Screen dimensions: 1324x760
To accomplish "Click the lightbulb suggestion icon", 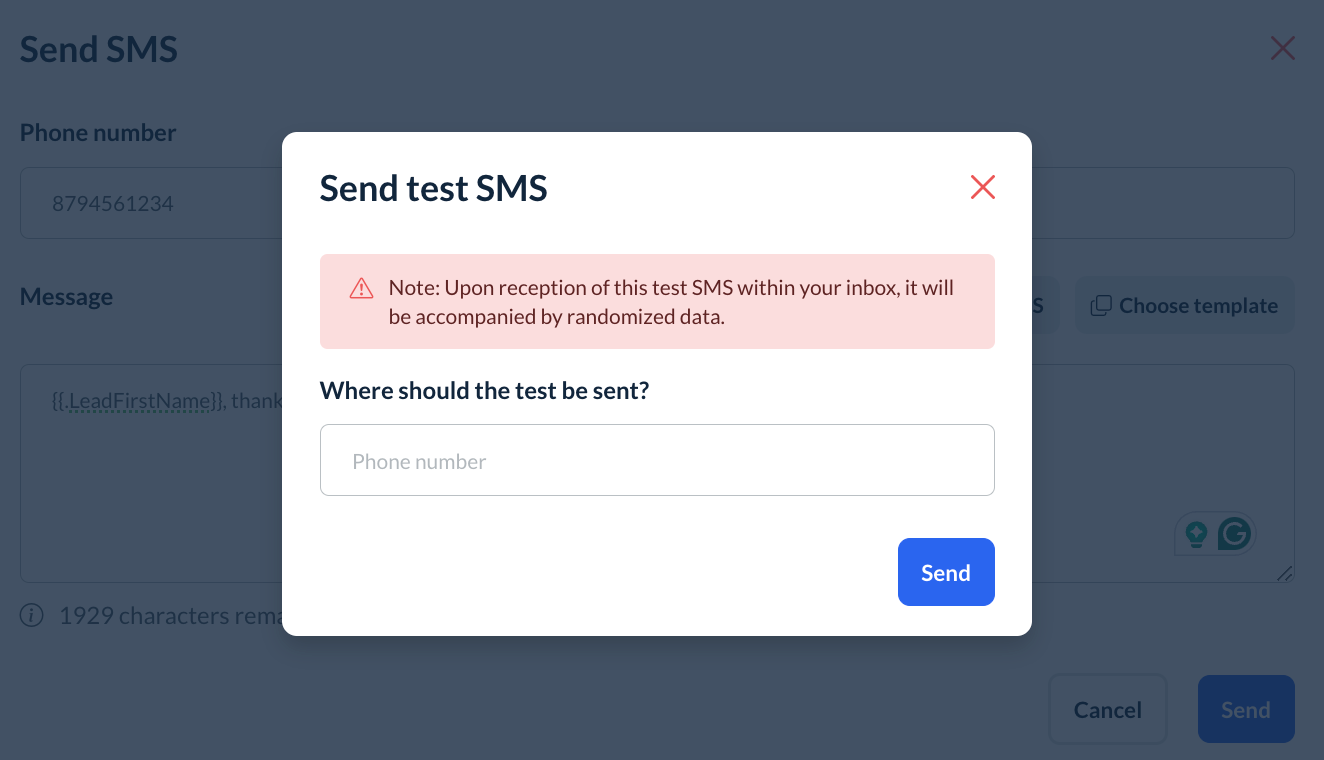I will (x=1196, y=534).
